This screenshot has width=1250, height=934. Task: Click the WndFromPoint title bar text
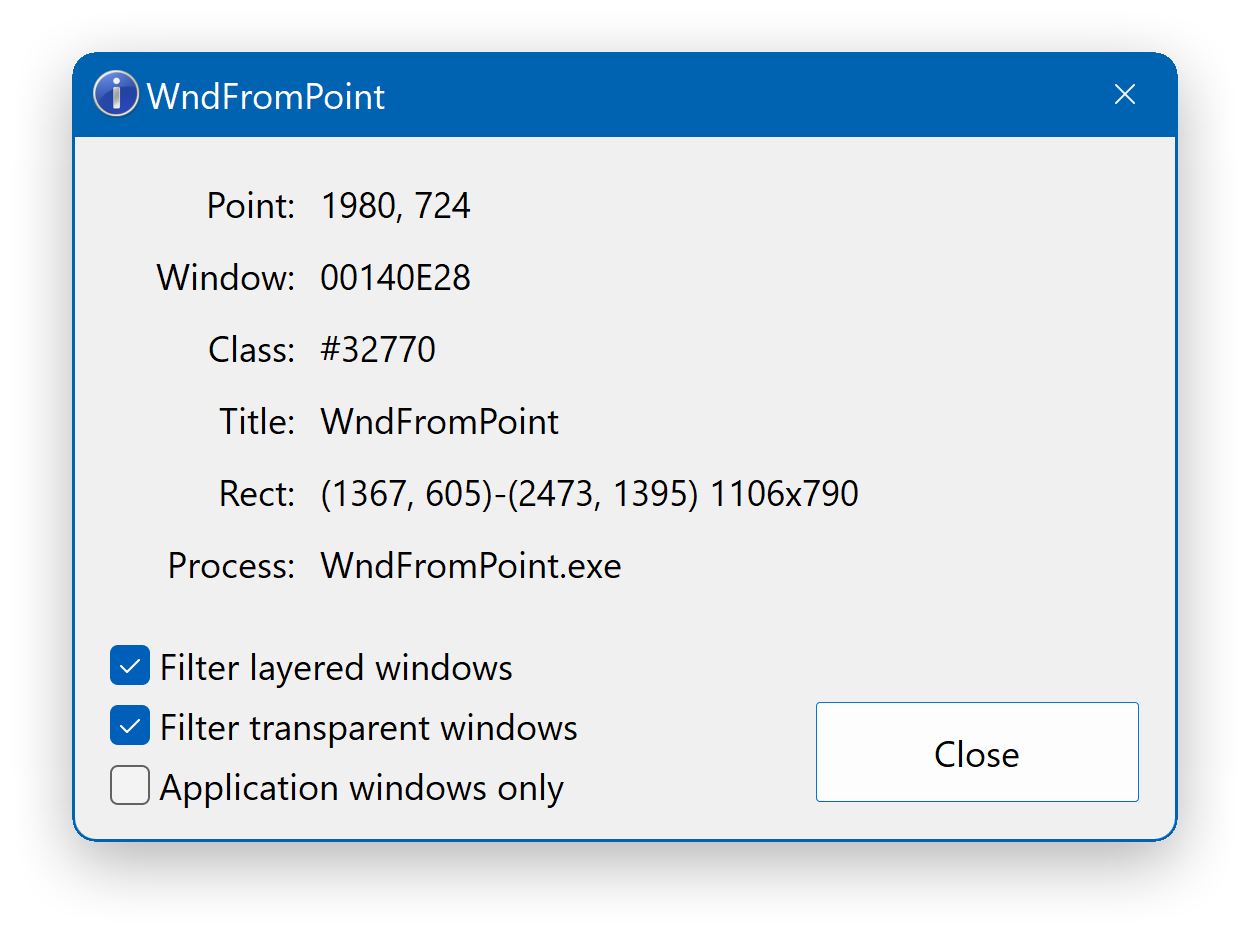[x=266, y=97]
